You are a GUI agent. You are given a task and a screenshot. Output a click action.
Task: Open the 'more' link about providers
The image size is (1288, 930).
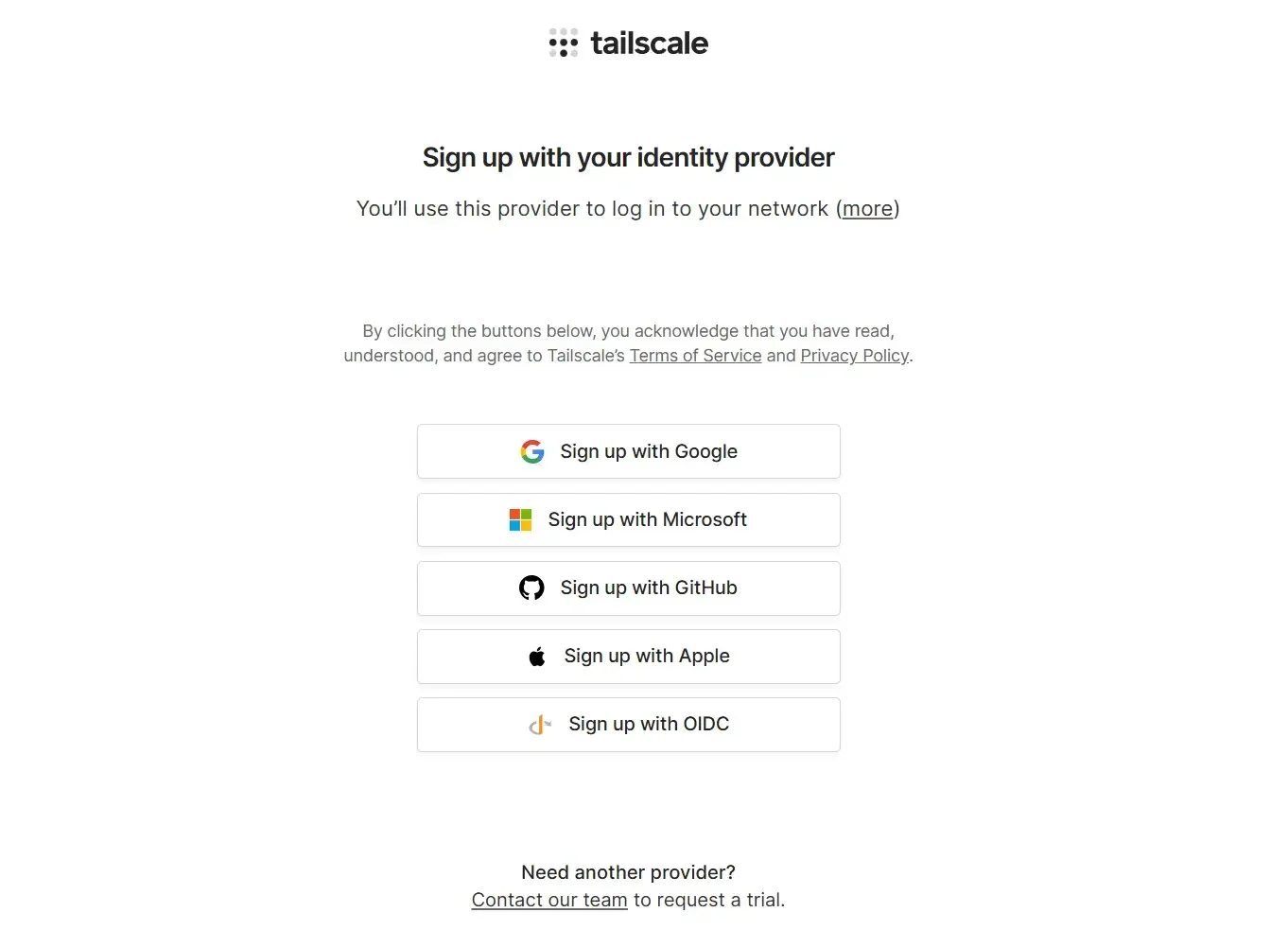tap(867, 209)
